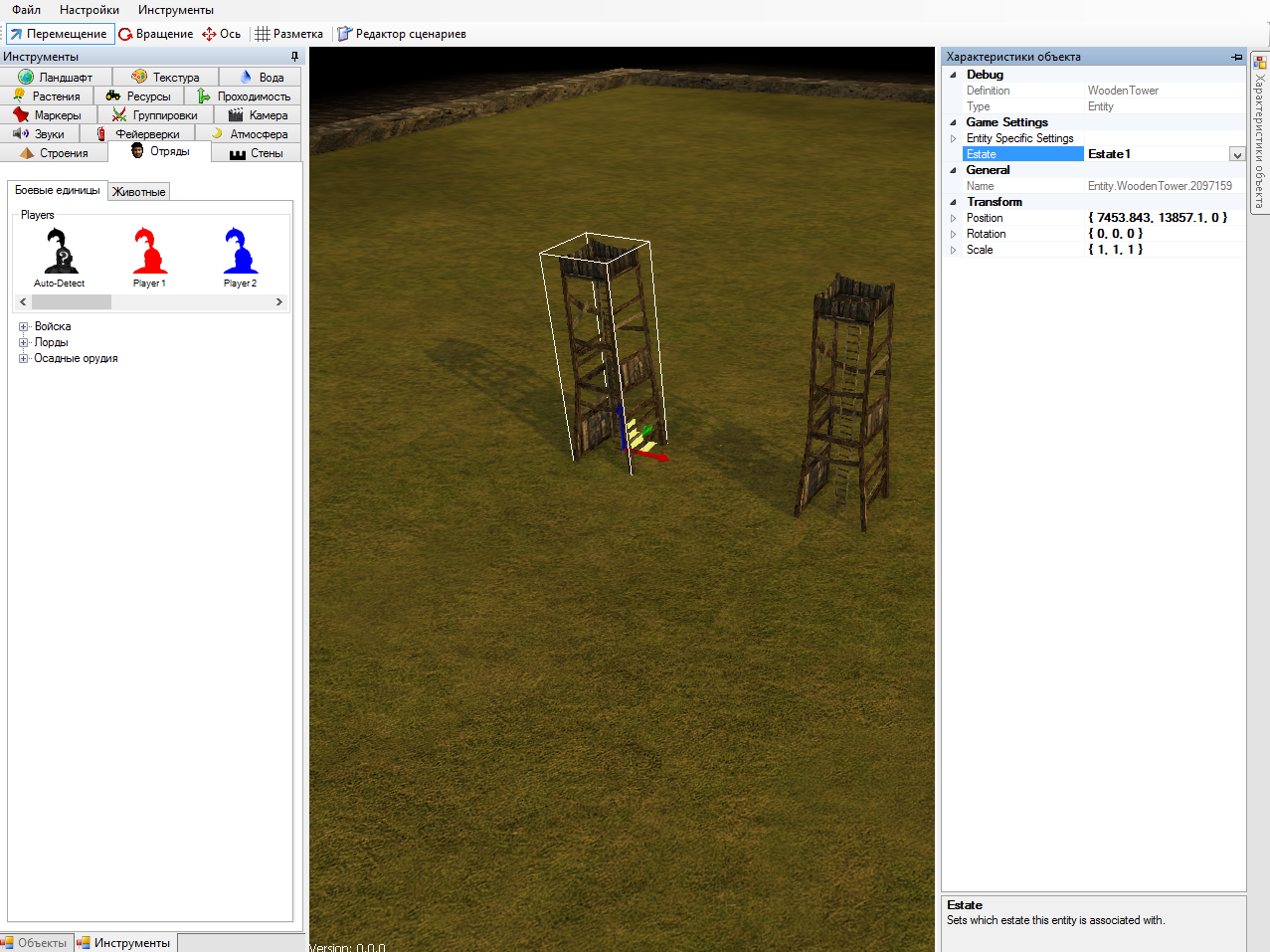Viewport: 1270px width, 952px height.
Task: Go to the Атмосфера tab
Action: (249, 133)
